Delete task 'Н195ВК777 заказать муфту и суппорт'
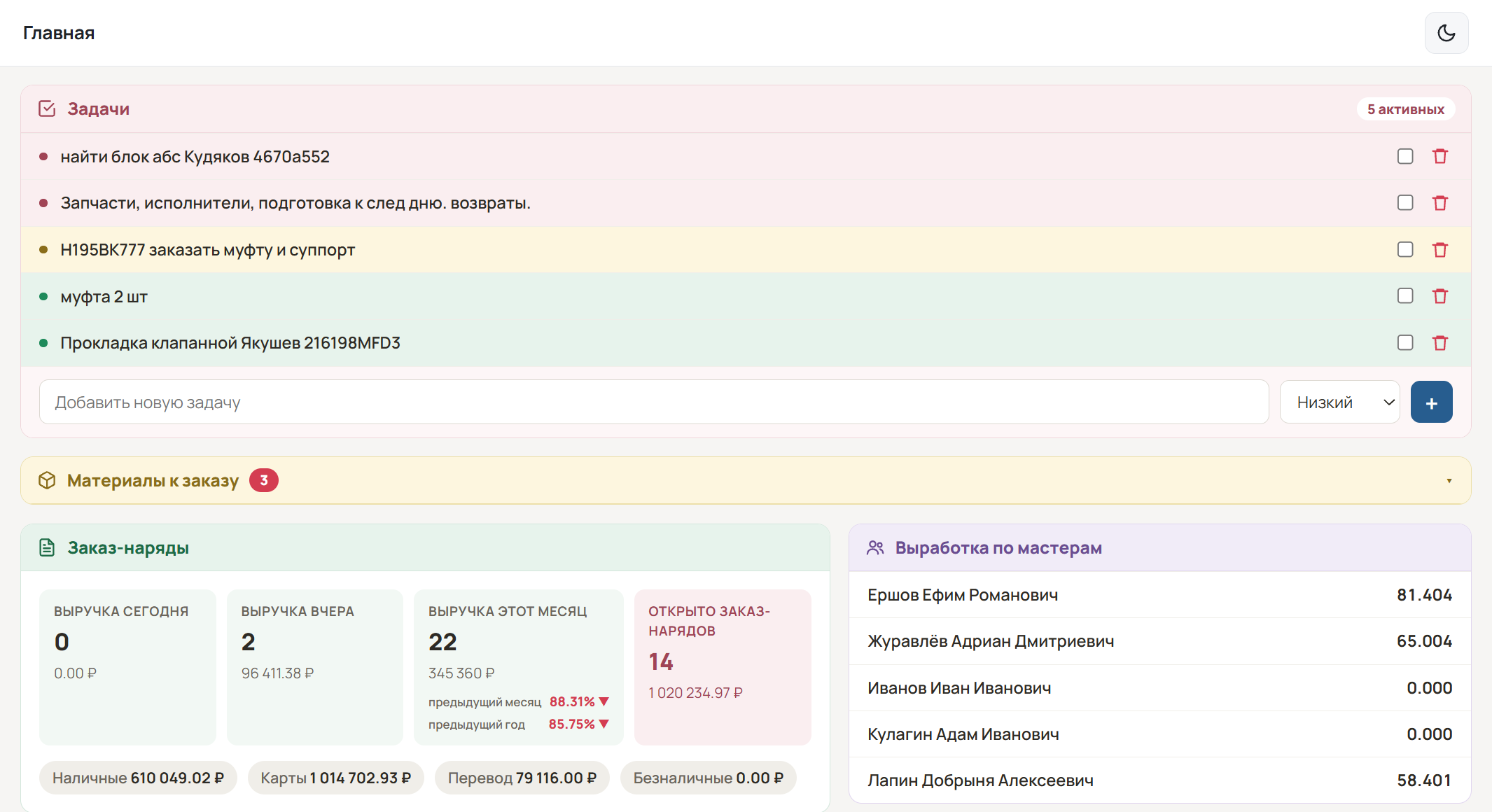This screenshot has height=812, width=1492. (1439, 250)
